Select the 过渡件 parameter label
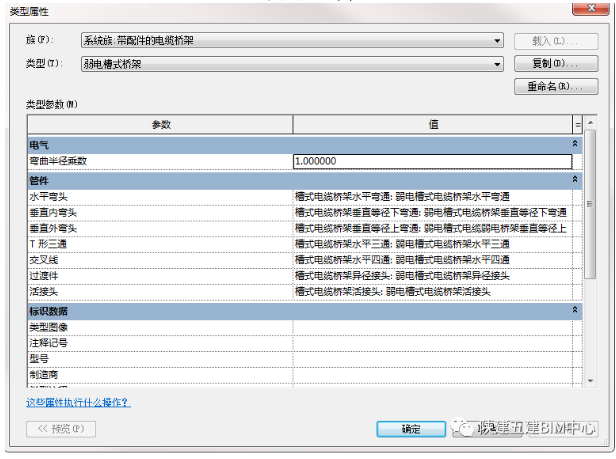Viewport: 616px width, 459px height. (44, 276)
